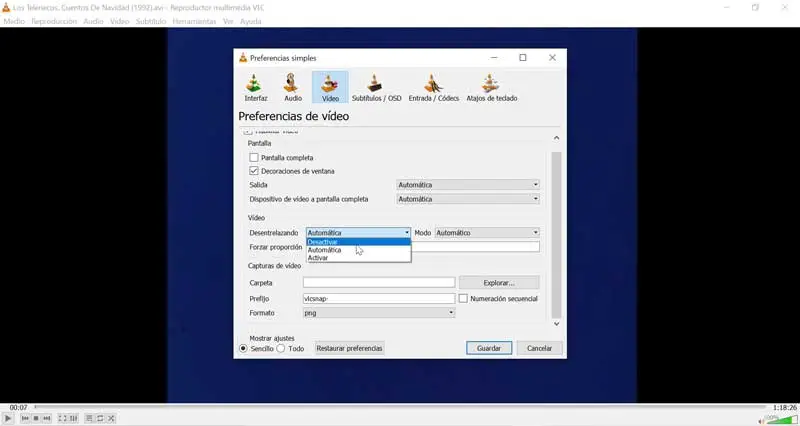Uncheck Decoraciones de ventana
The image size is (800, 426).
pyautogui.click(x=254, y=171)
